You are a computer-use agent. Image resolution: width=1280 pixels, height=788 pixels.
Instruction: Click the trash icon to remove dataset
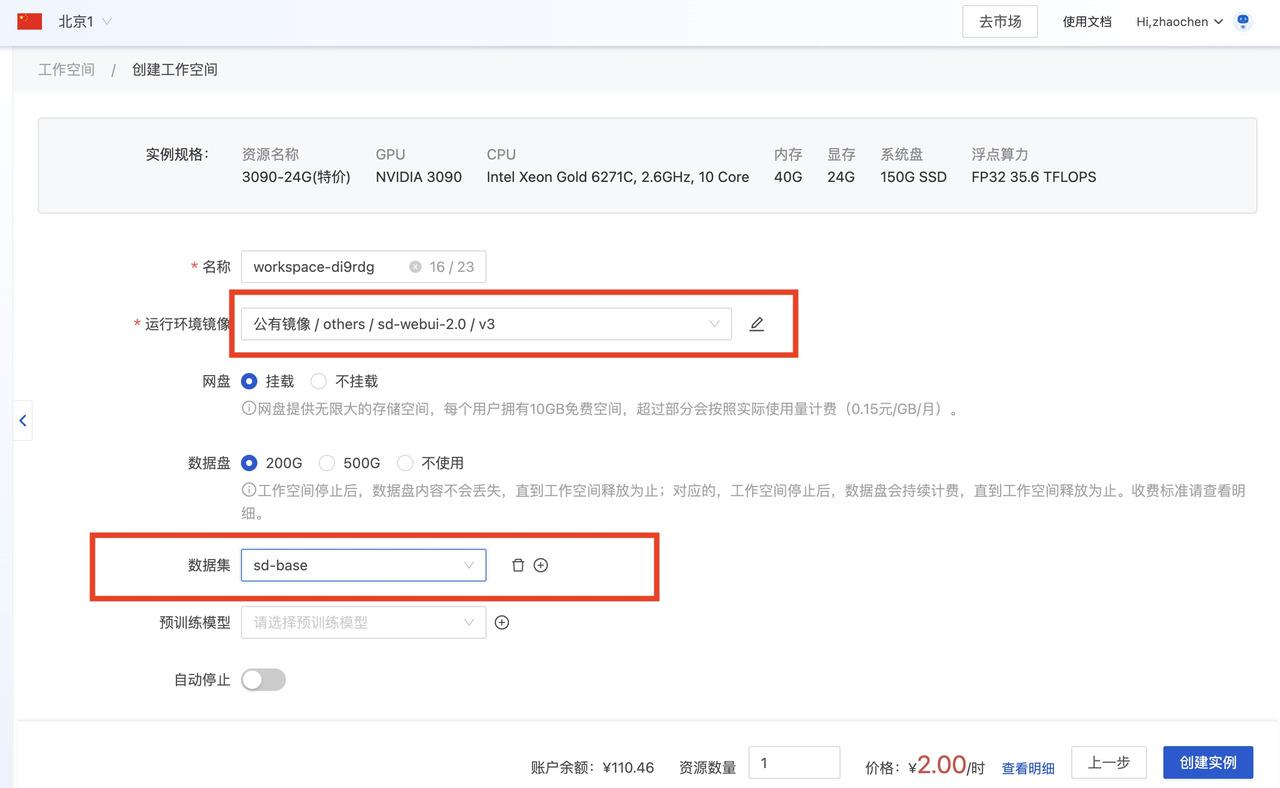pyautogui.click(x=518, y=565)
